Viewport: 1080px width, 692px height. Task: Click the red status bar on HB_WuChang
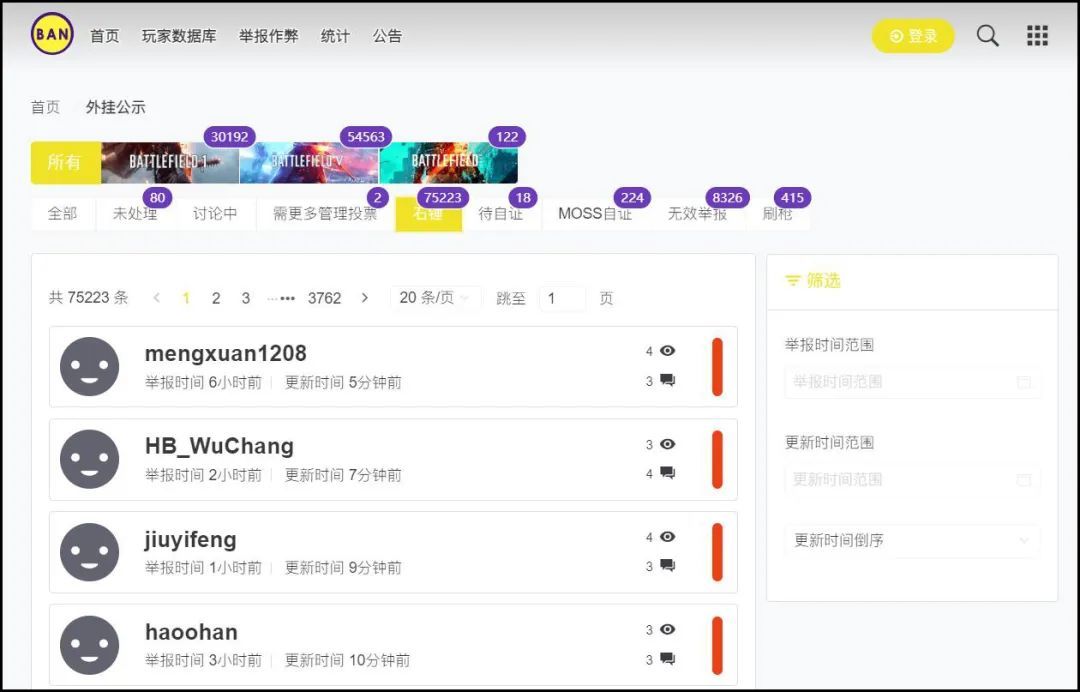click(x=717, y=459)
